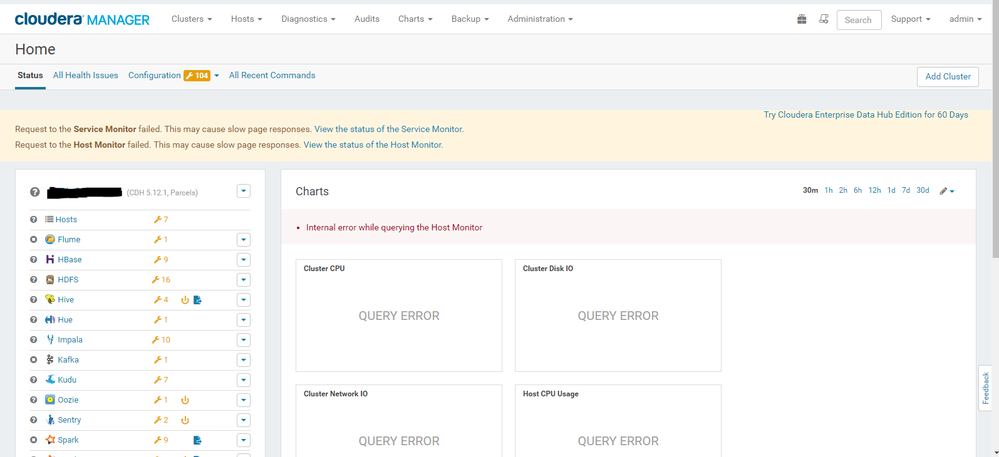Open Kudu configuration issues wrench (7)
999x457 pixels.
click(x=161, y=380)
